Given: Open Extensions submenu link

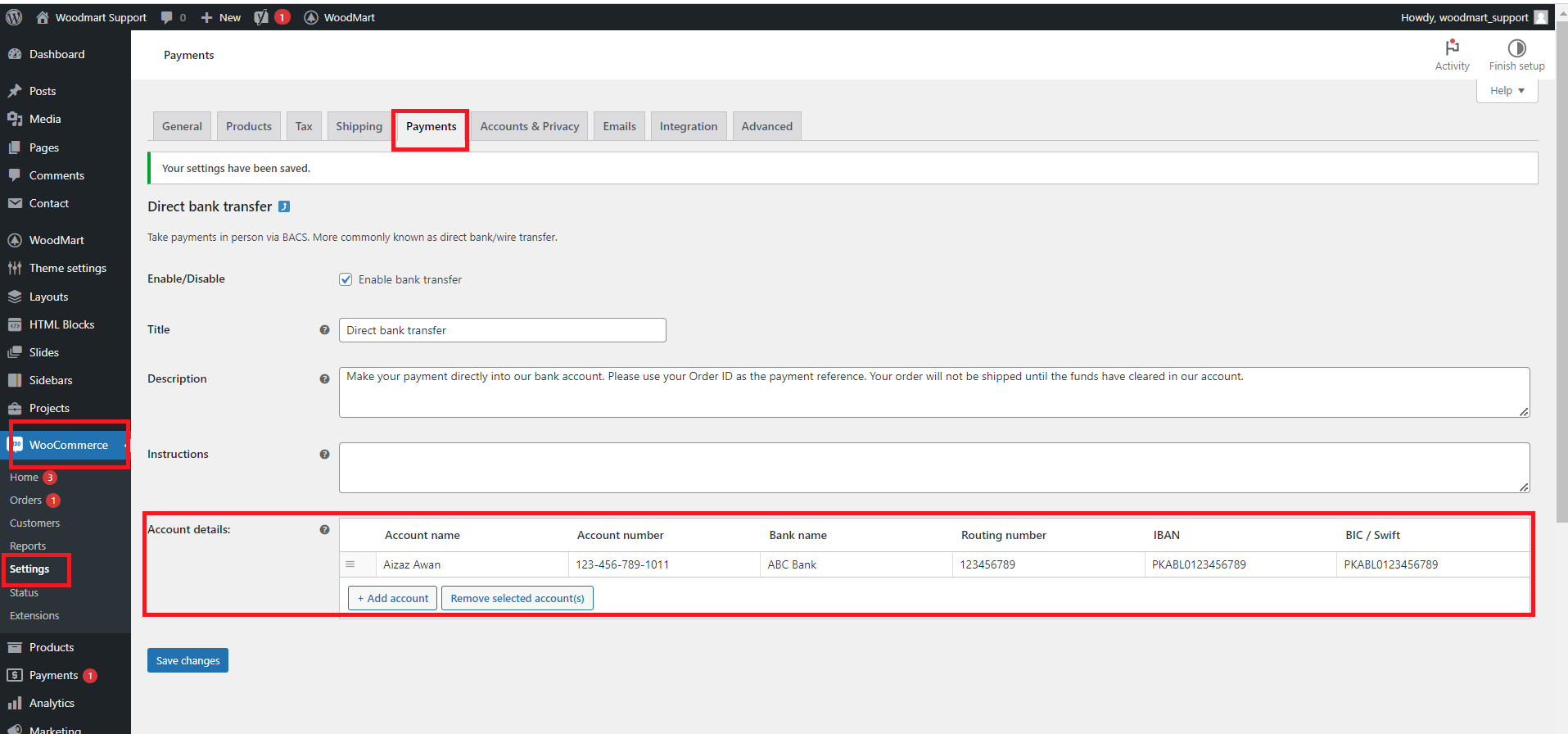Looking at the screenshot, I should [34, 615].
